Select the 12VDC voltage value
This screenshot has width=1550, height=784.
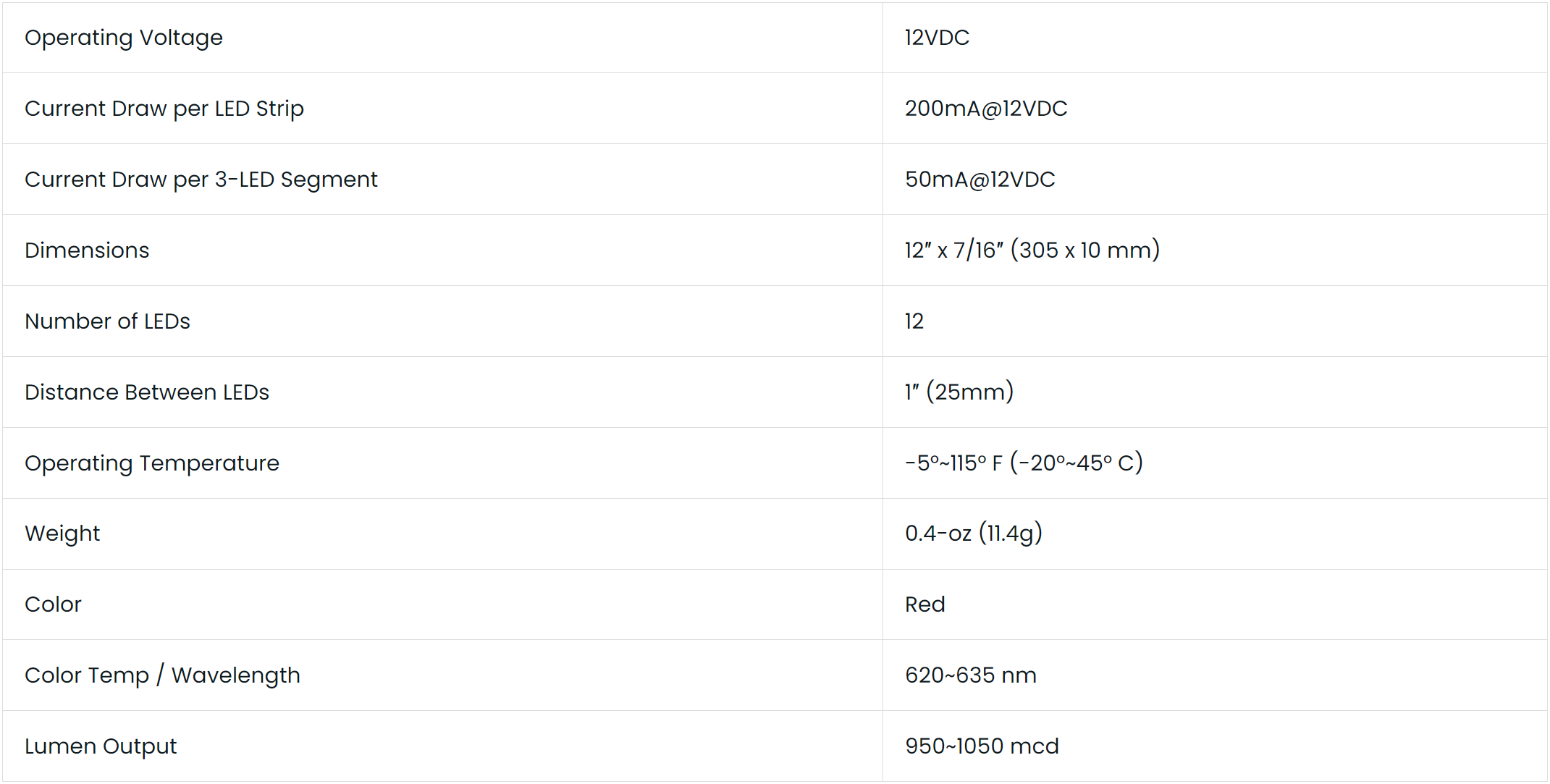(937, 38)
